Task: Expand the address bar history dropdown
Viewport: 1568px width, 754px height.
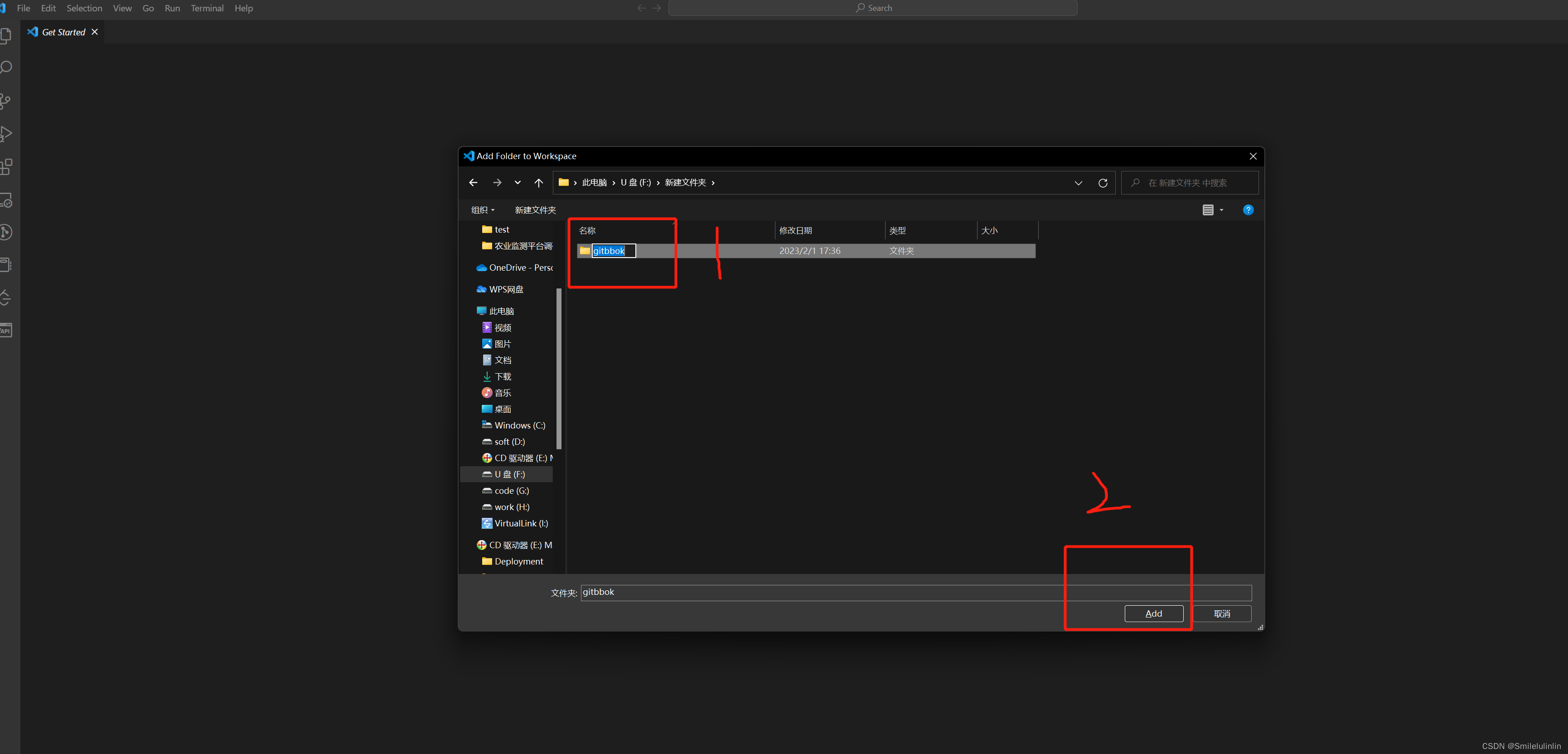Action: [1078, 183]
